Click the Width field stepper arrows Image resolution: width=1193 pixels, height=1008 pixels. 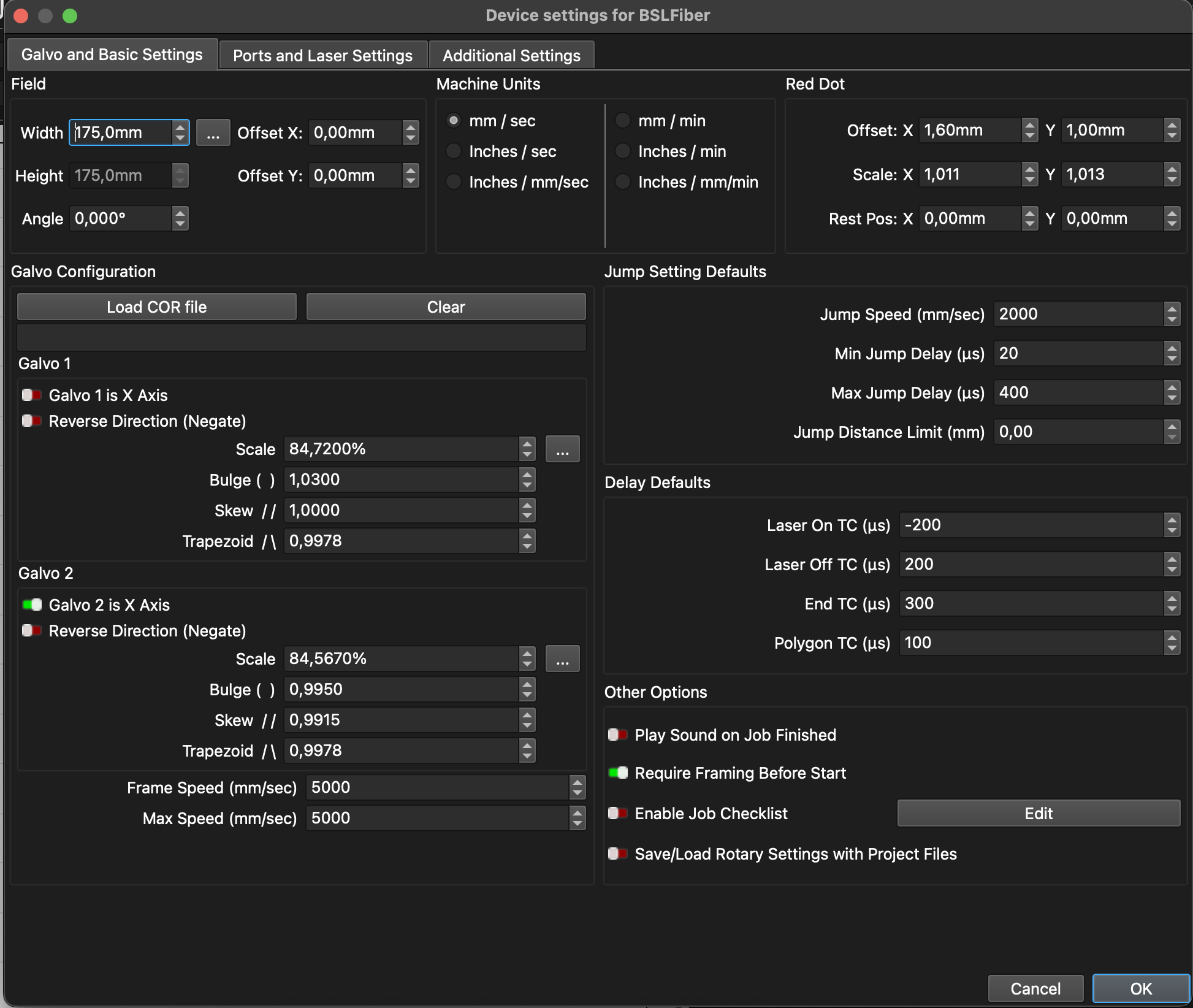coord(180,132)
